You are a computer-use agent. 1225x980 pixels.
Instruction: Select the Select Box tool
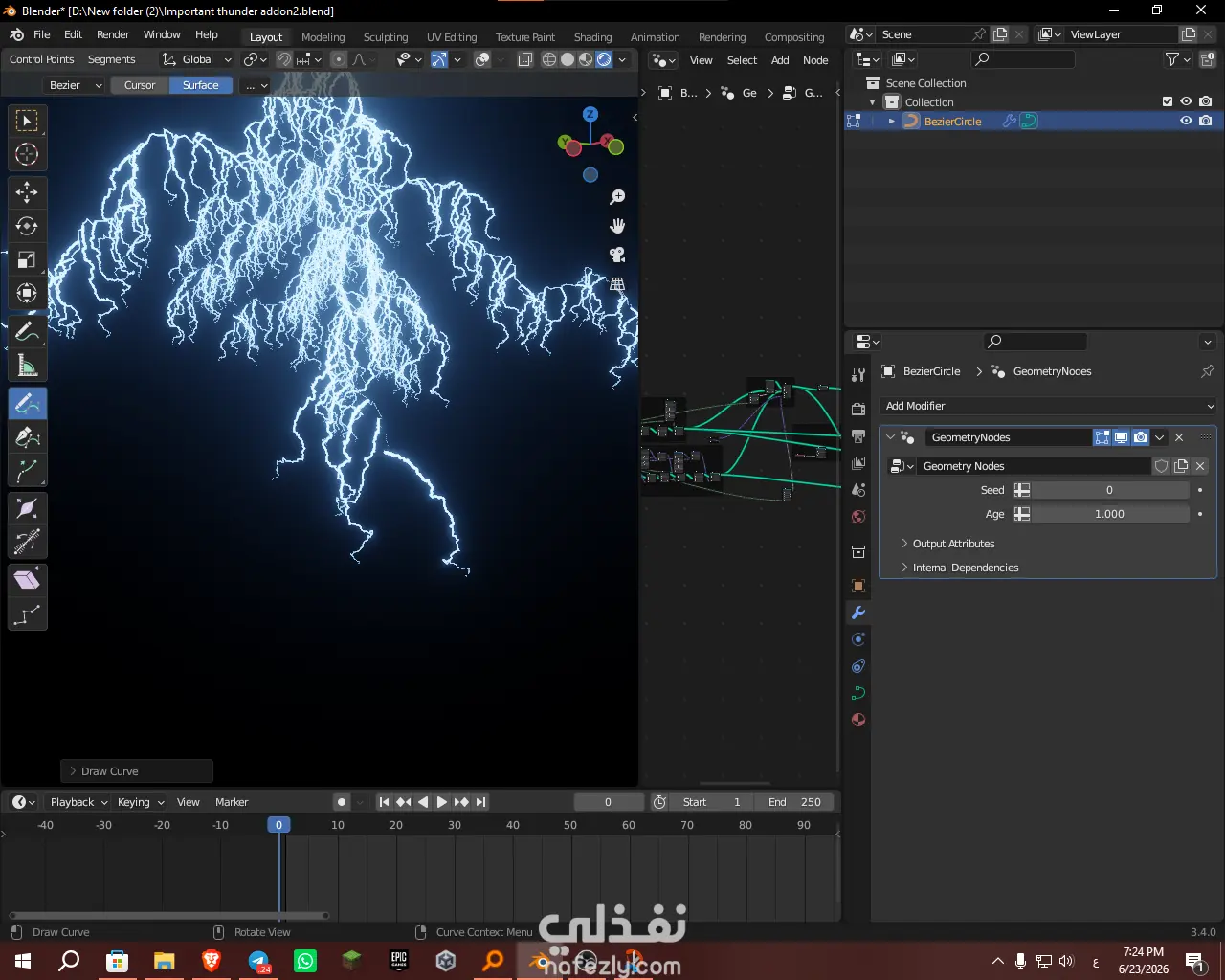tap(27, 121)
